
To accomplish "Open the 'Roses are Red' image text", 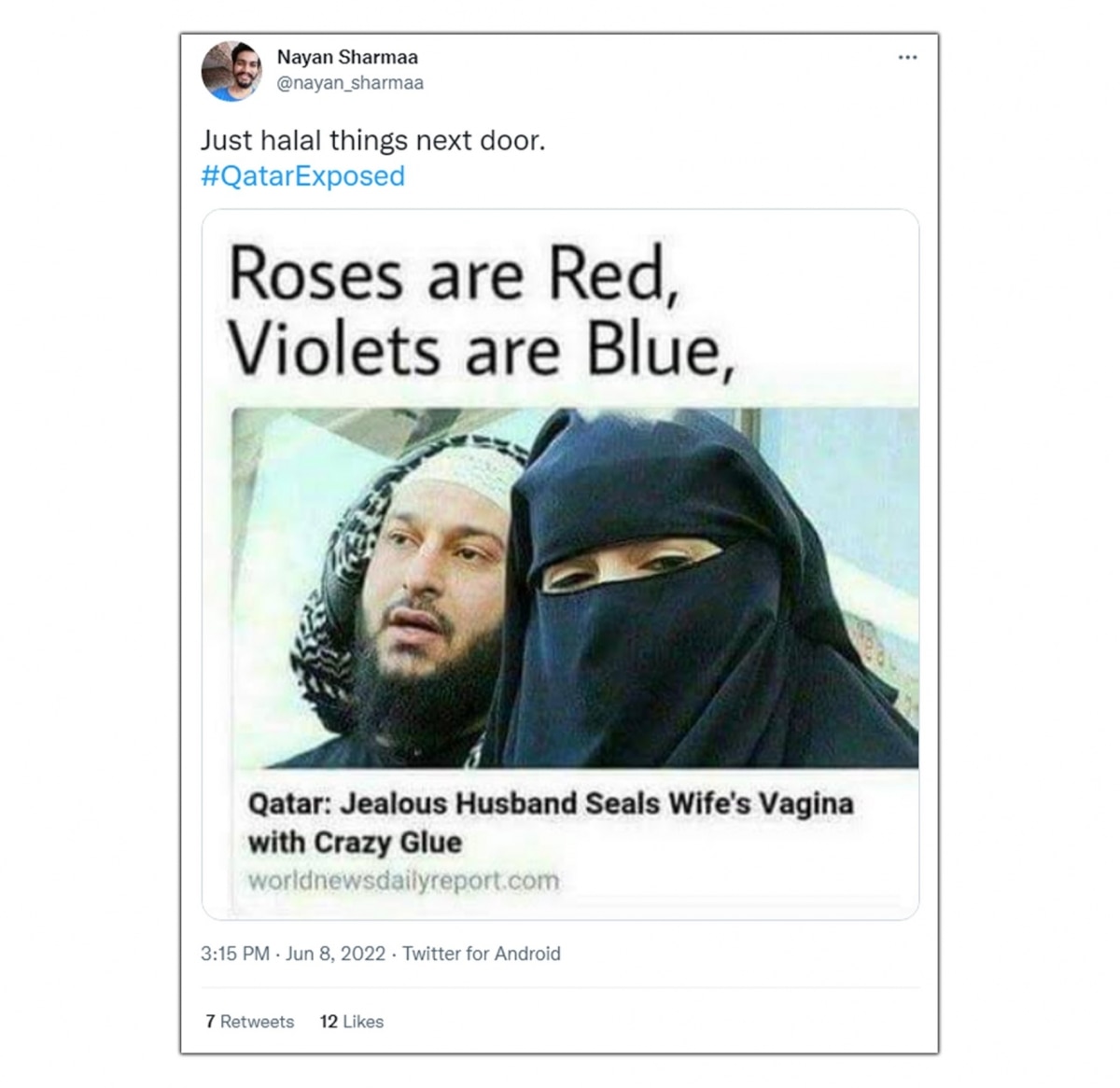I will point(453,275).
